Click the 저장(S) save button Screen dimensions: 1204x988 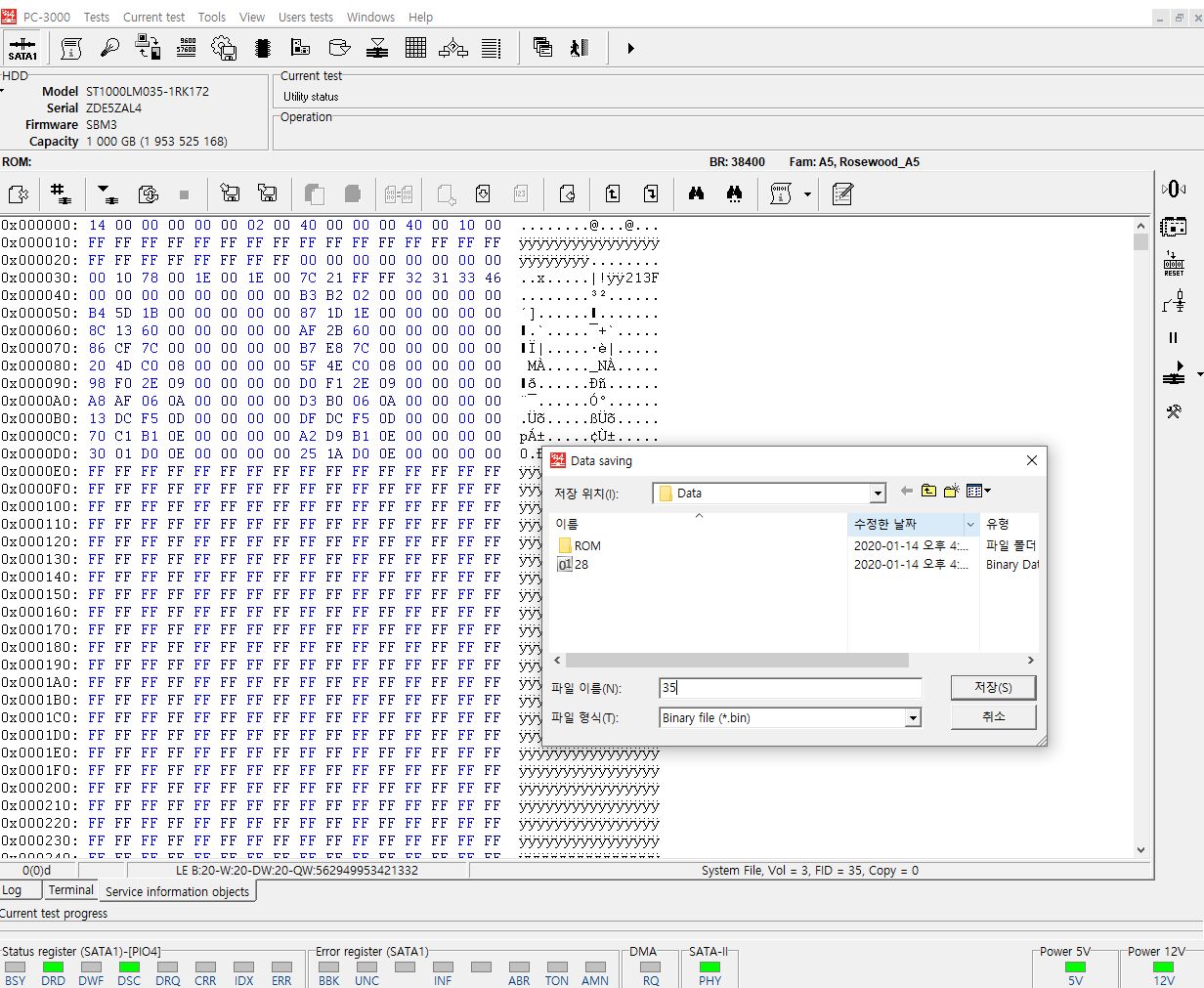(x=992, y=688)
